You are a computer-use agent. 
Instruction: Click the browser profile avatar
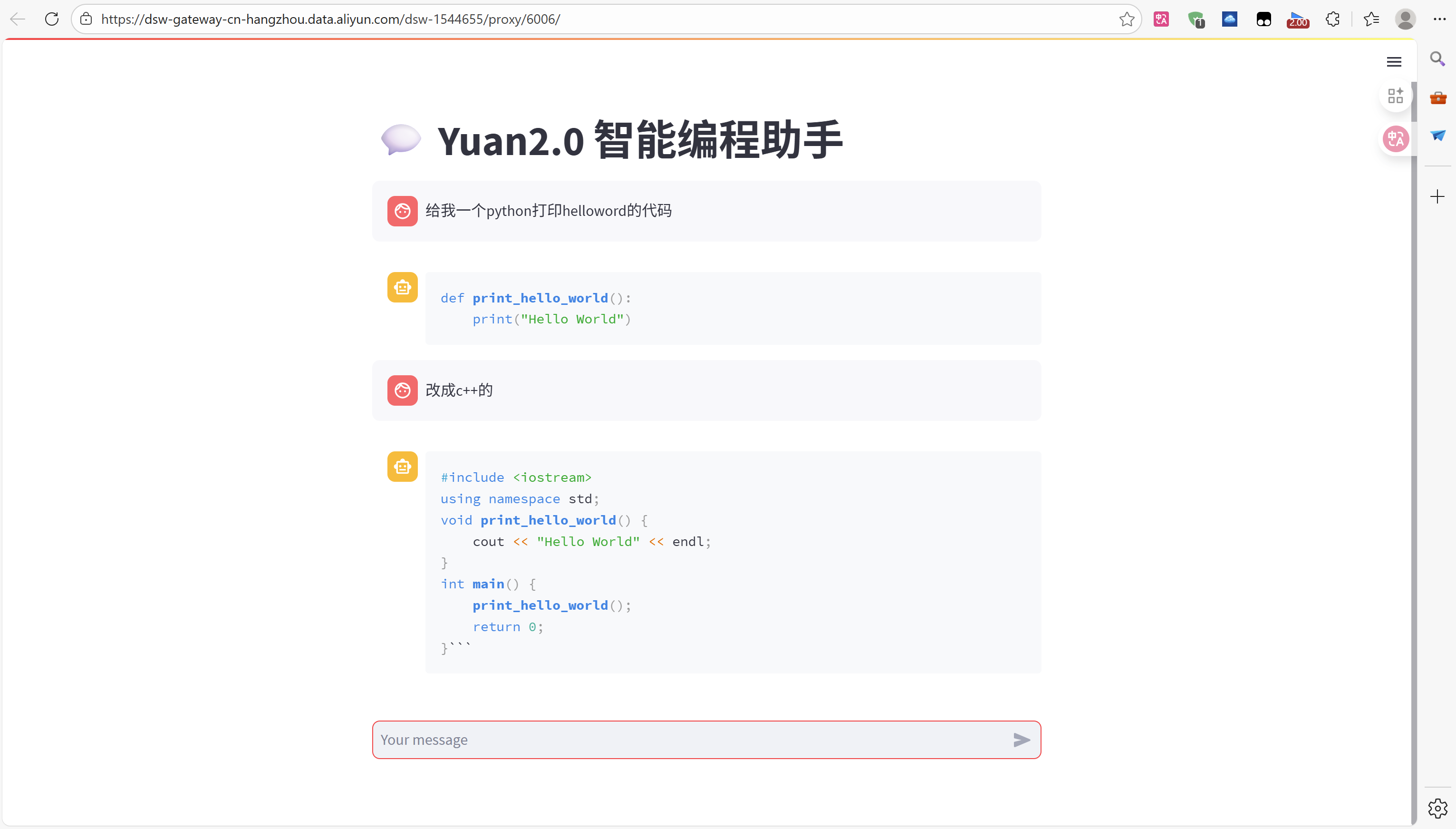1405,19
